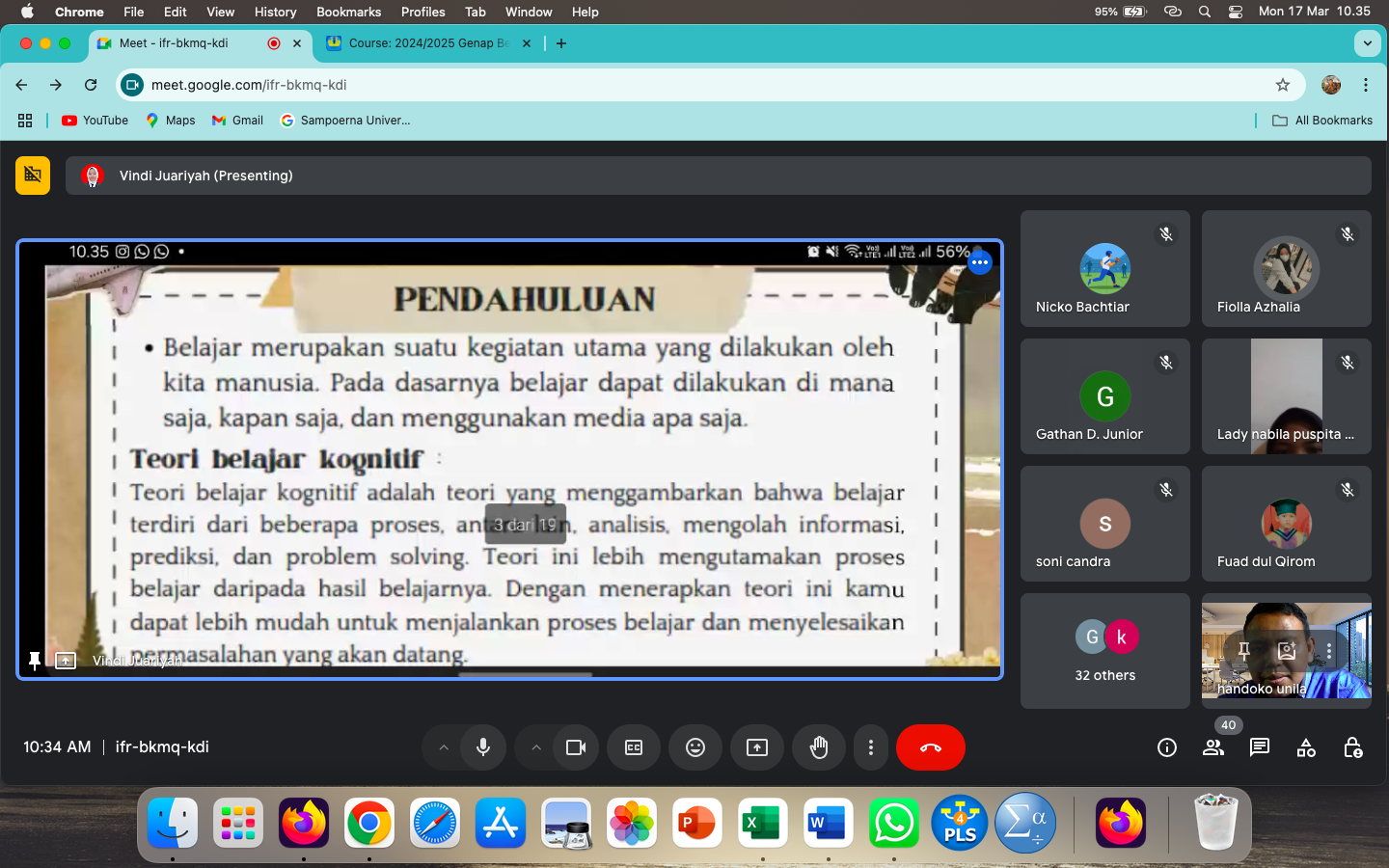
Task: Toggle the microphone on or off
Action: [483, 747]
